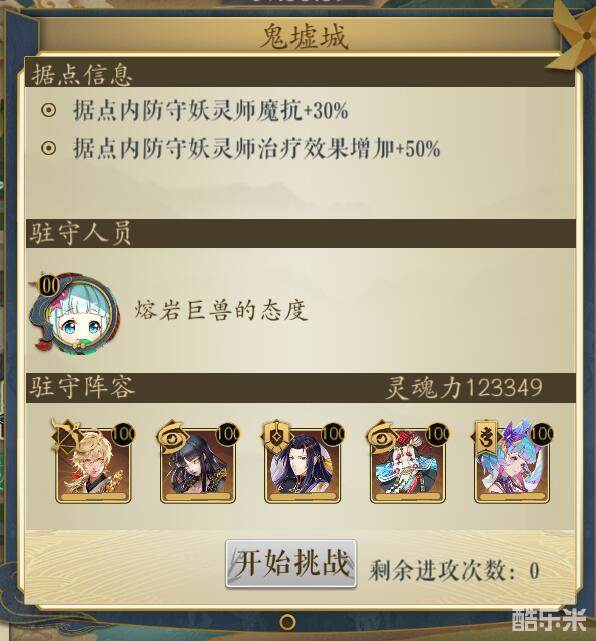The height and width of the screenshot is (641, 596).
Task: Select the dark-haired hero in second slot
Action: tap(198, 466)
